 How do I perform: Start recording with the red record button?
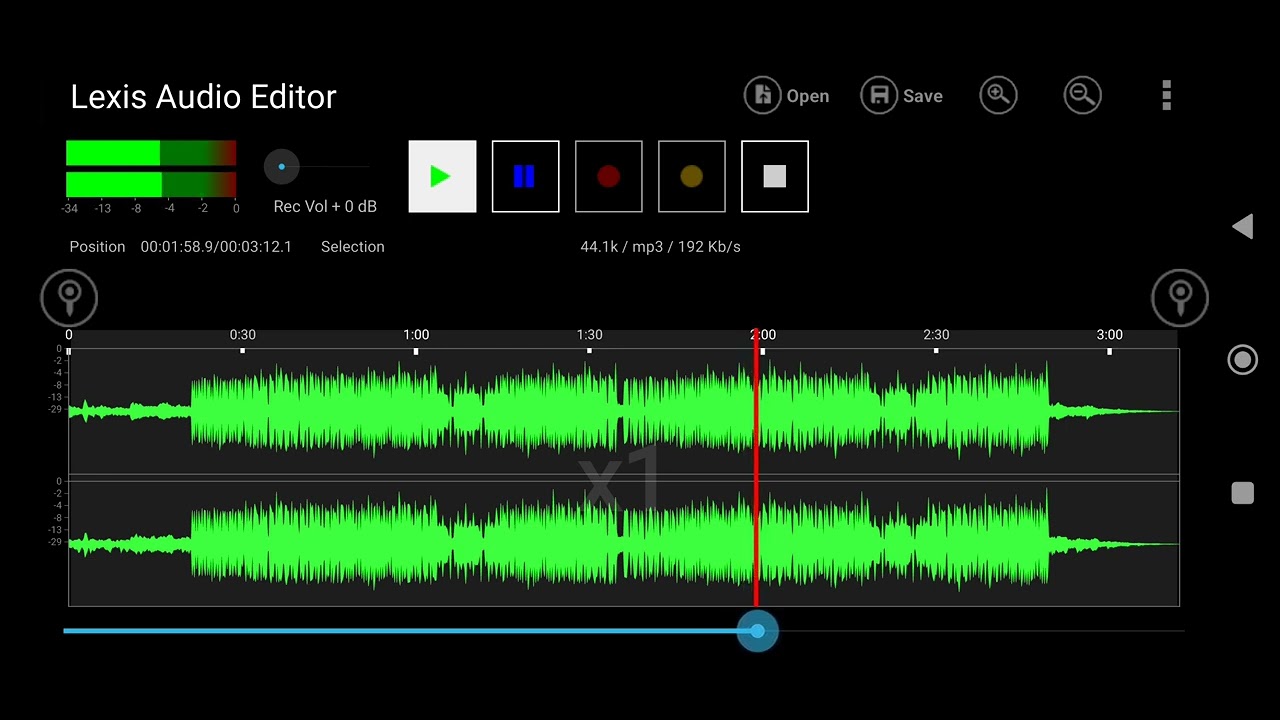tap(608, 176)
